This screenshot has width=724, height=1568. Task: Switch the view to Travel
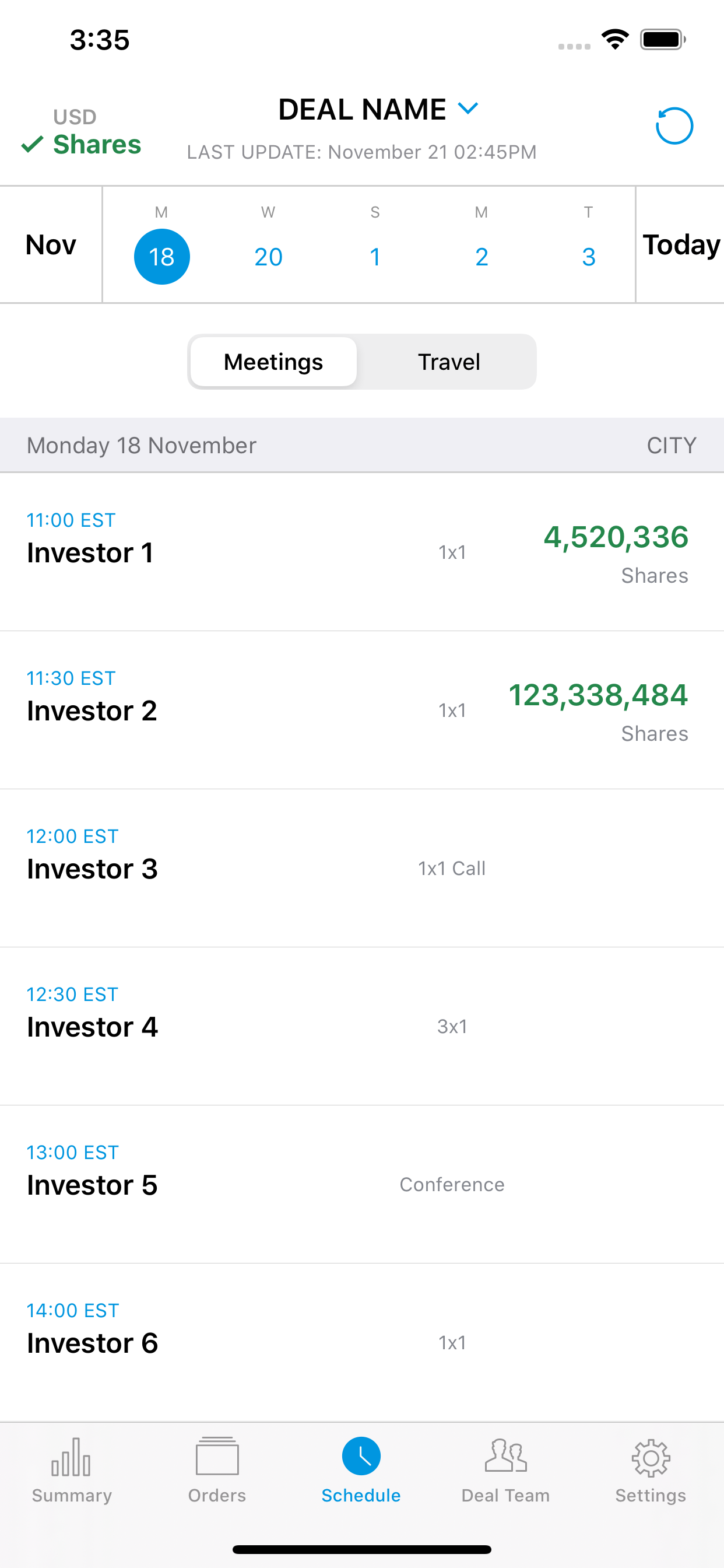449,362
